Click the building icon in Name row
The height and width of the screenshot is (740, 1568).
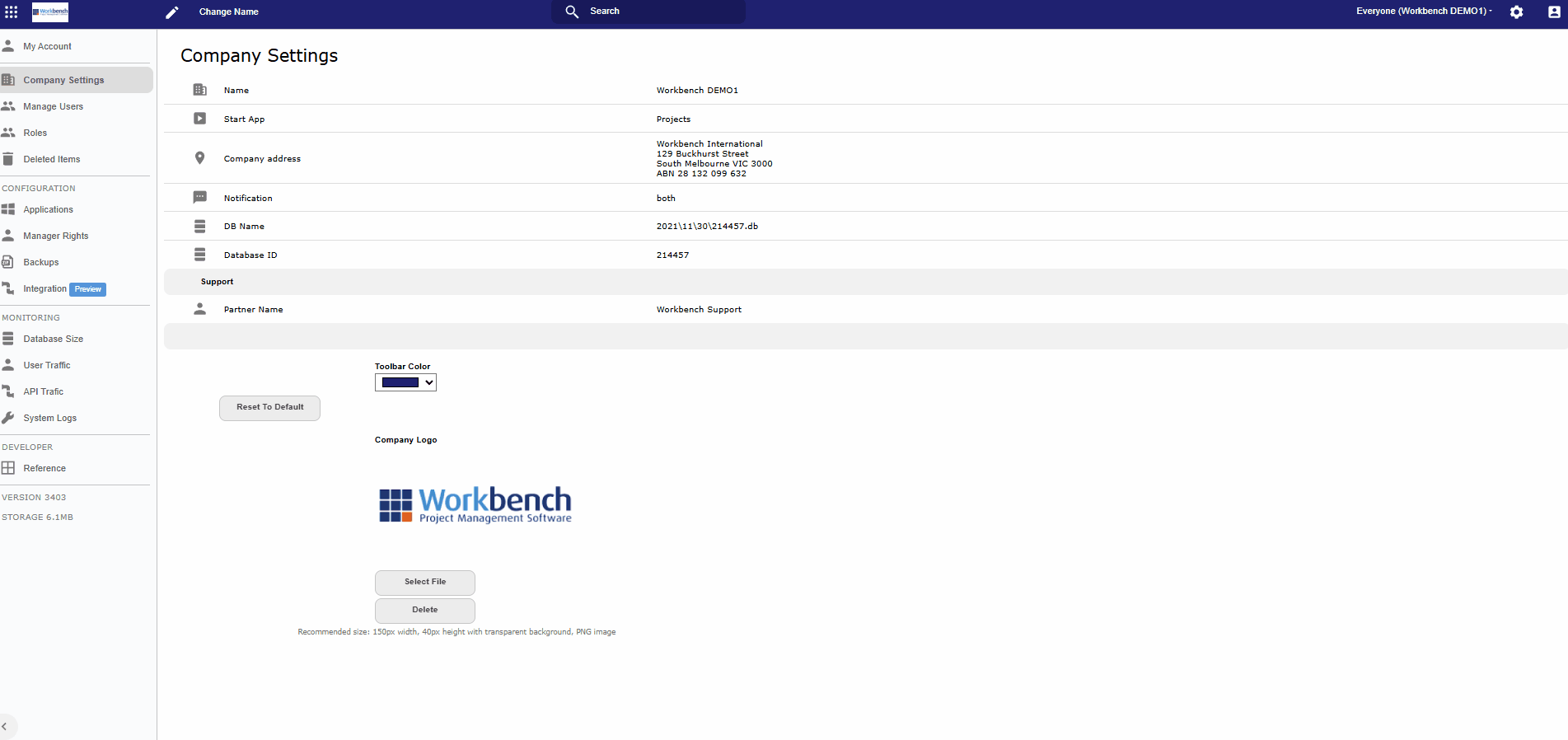pyautogui.click(x=199, y=90)
